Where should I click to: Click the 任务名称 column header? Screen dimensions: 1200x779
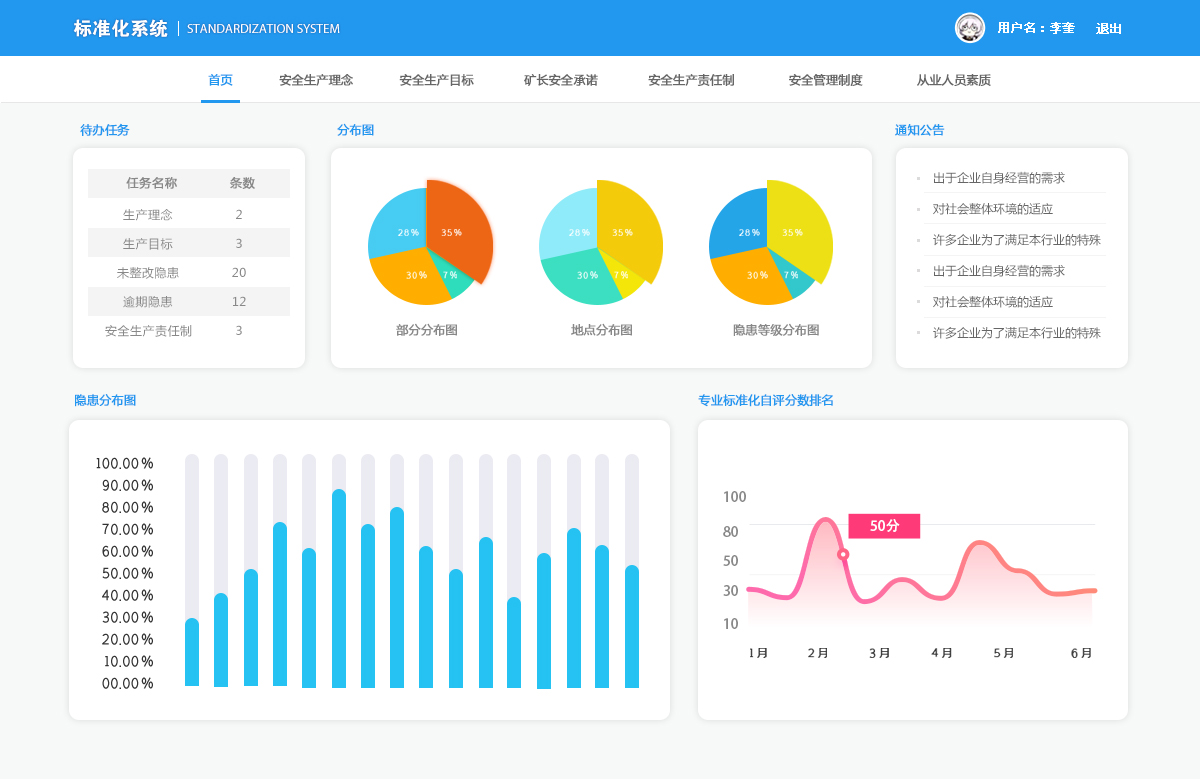[152, 183]
